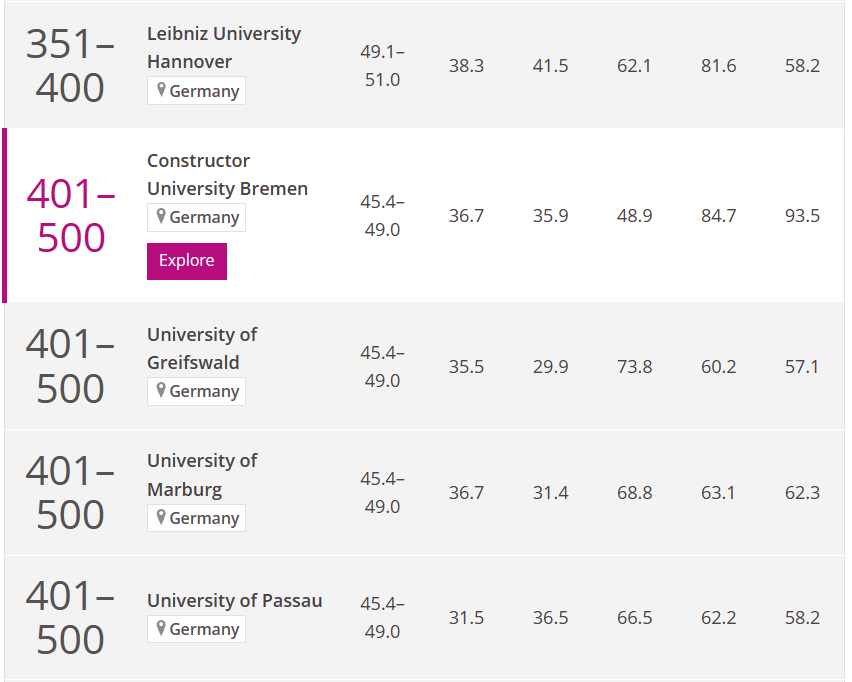Click the location pin icon for University of Greifswald
Screen dimensions: 852x682
(x=161, y=391)
